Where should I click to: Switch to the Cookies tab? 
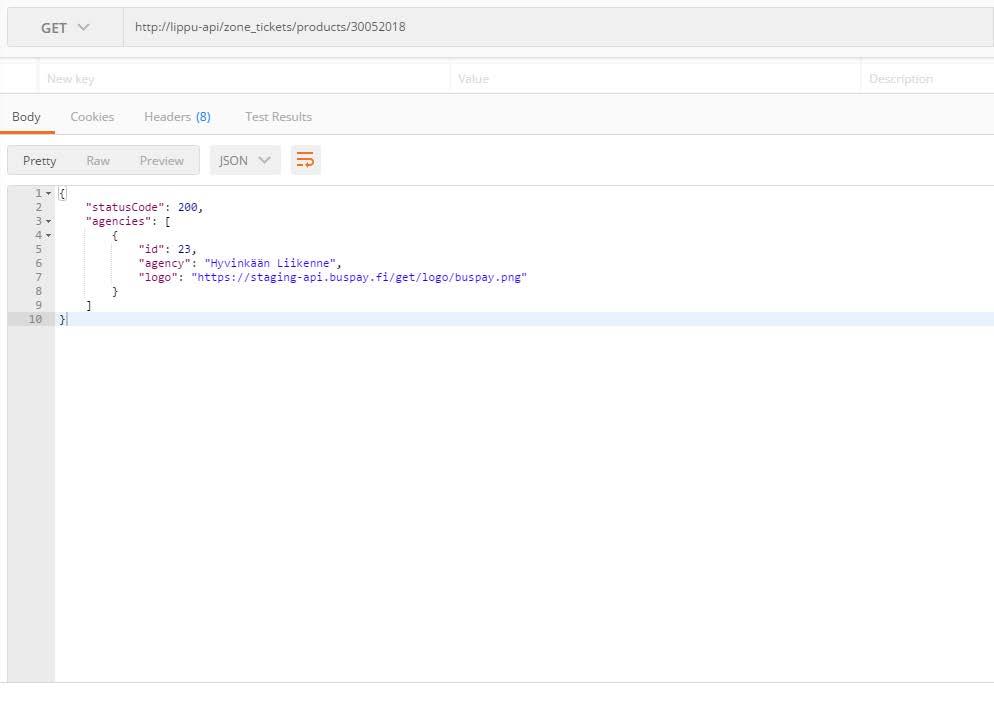click(92, 117)
